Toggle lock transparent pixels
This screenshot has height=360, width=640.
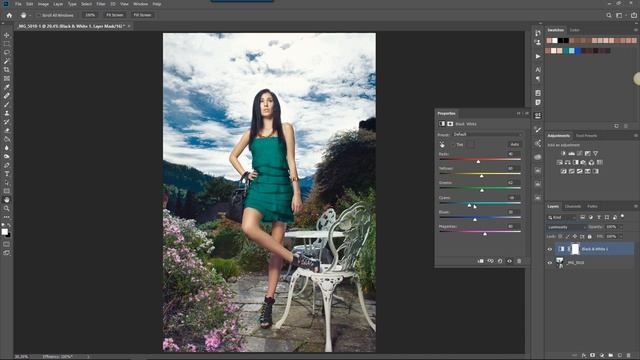pyautogui.click(x=560, y=236)
